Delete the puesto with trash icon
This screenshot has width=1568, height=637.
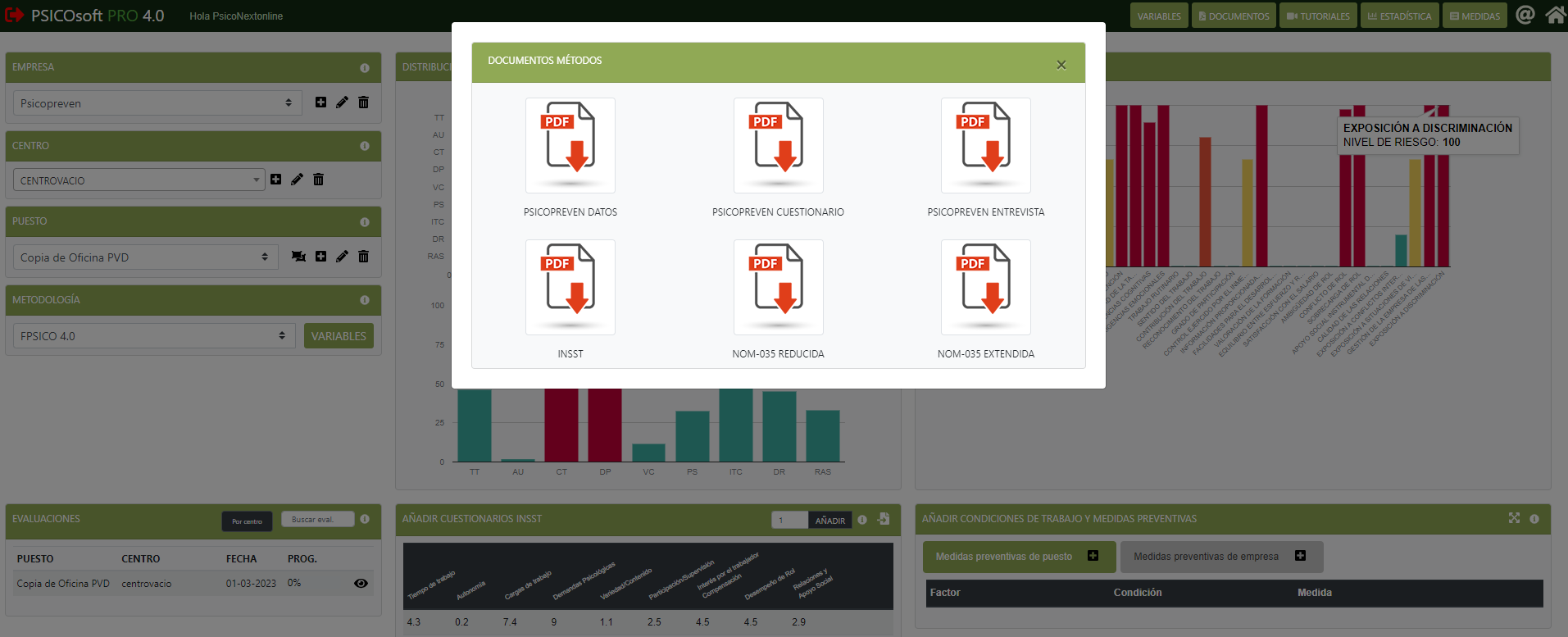coord(363,257)
